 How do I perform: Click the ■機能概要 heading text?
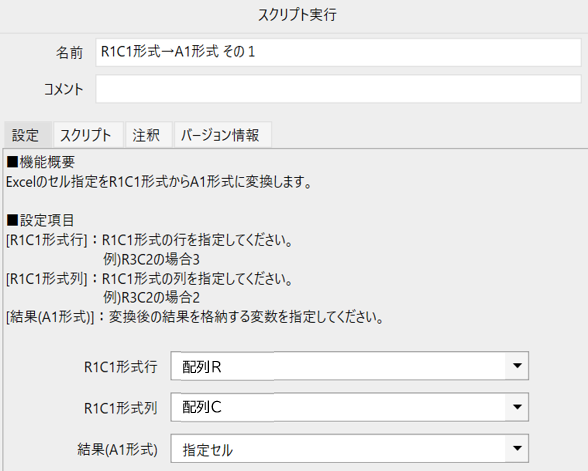pos(41,162)
